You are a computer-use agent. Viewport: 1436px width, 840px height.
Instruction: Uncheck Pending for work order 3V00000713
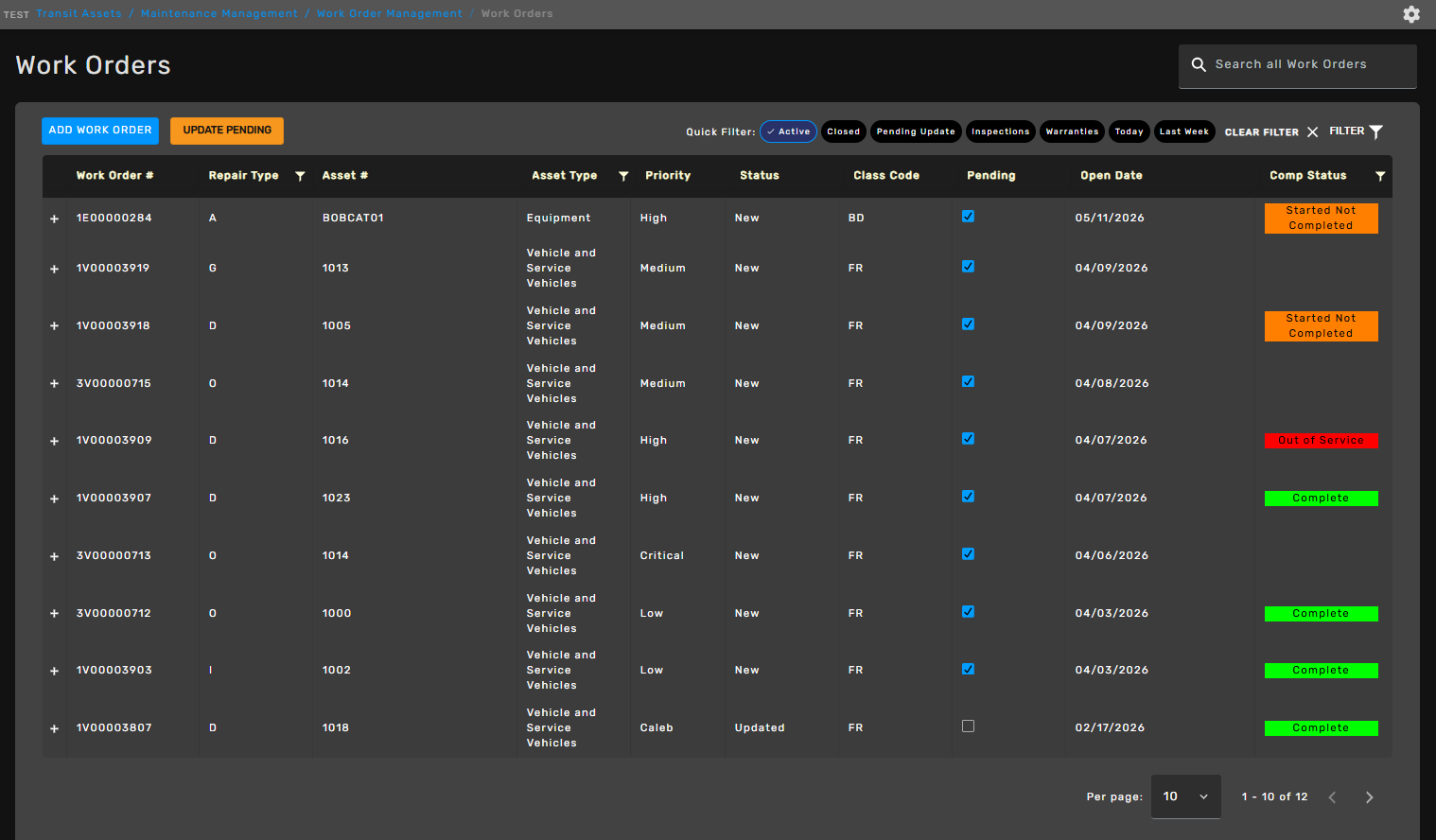[x=968, y=554]
